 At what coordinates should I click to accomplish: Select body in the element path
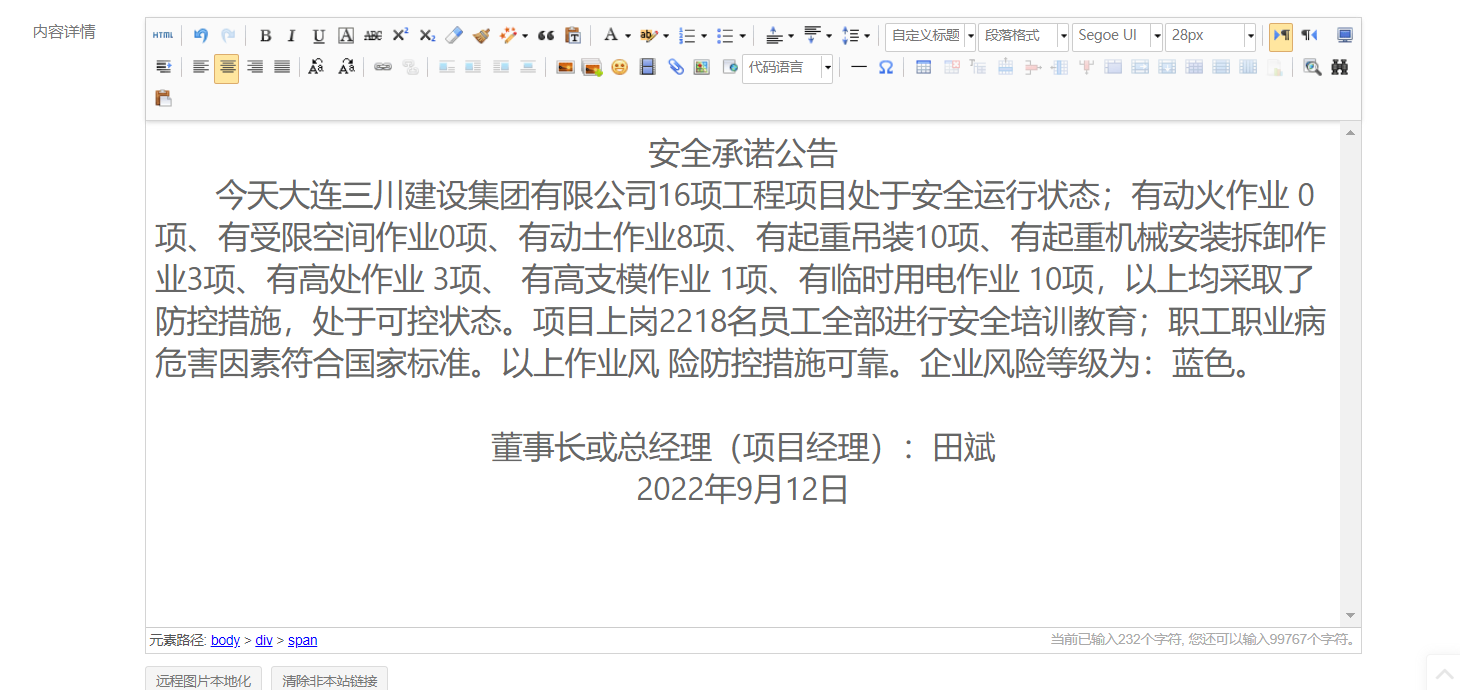[225, 640]
